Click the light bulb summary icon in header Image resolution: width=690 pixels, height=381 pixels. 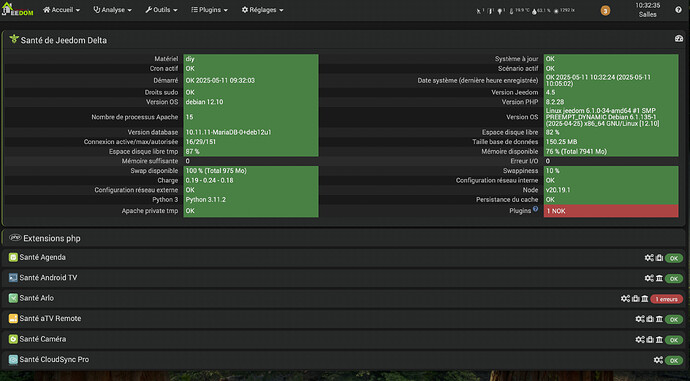click(500, 11)
